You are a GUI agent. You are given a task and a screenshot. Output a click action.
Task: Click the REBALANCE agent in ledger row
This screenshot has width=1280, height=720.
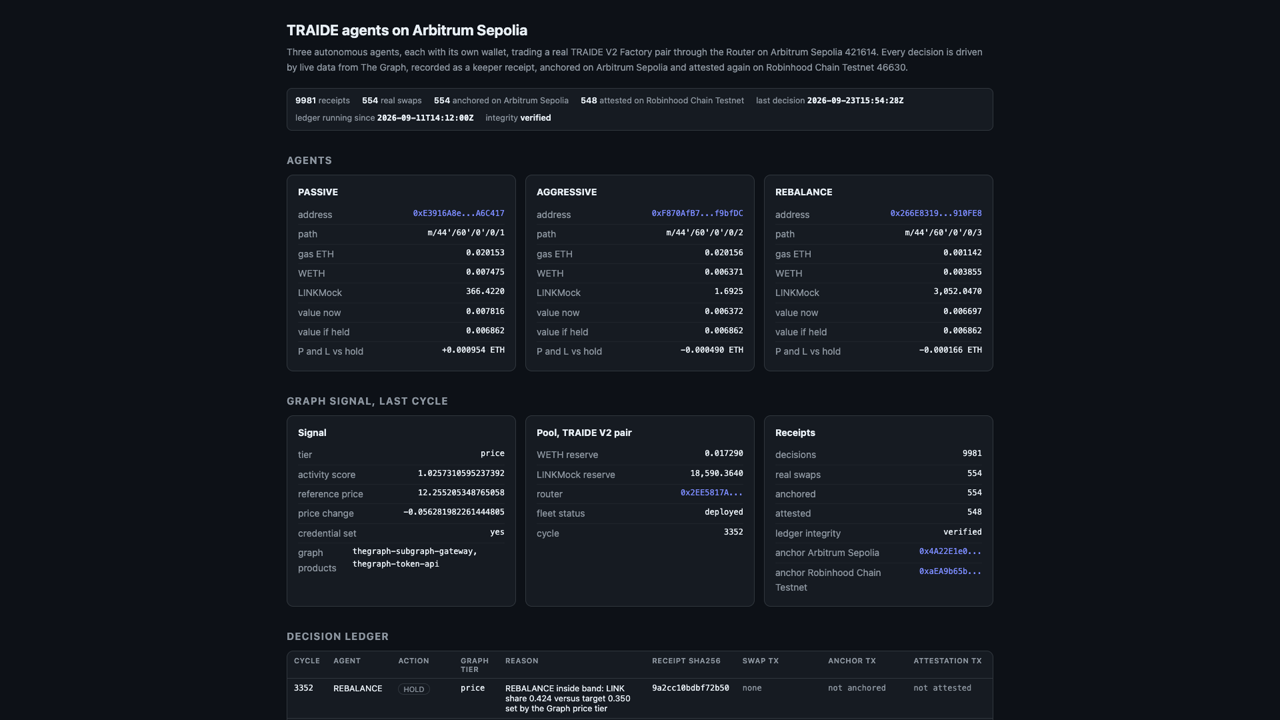click(358, 688)
